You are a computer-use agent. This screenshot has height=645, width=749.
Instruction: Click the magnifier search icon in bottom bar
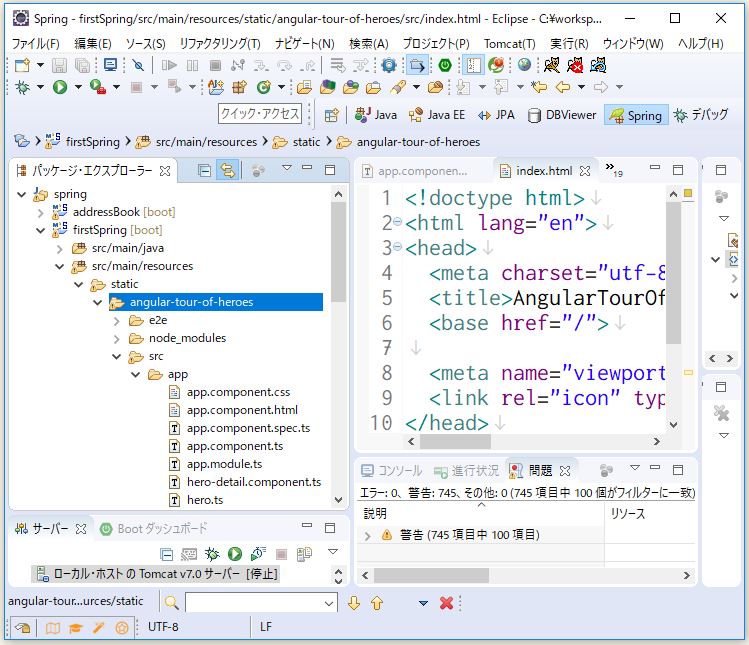(x=171, y=603)
